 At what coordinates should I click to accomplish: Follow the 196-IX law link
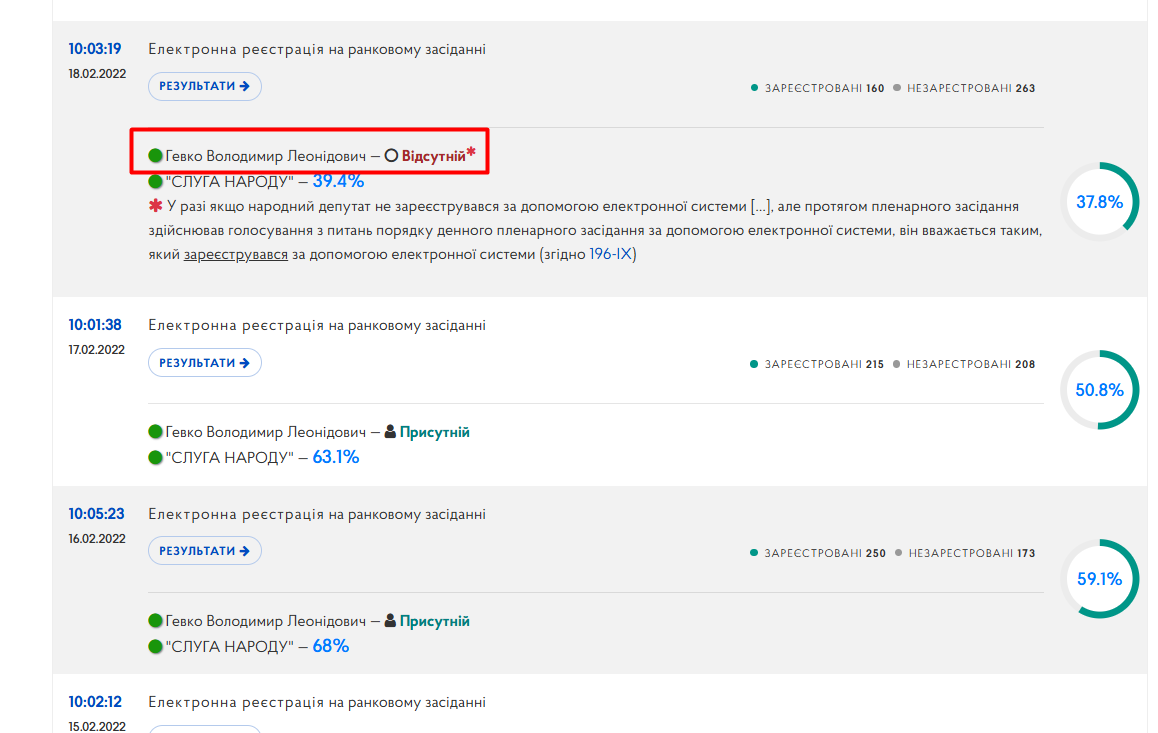611,254
